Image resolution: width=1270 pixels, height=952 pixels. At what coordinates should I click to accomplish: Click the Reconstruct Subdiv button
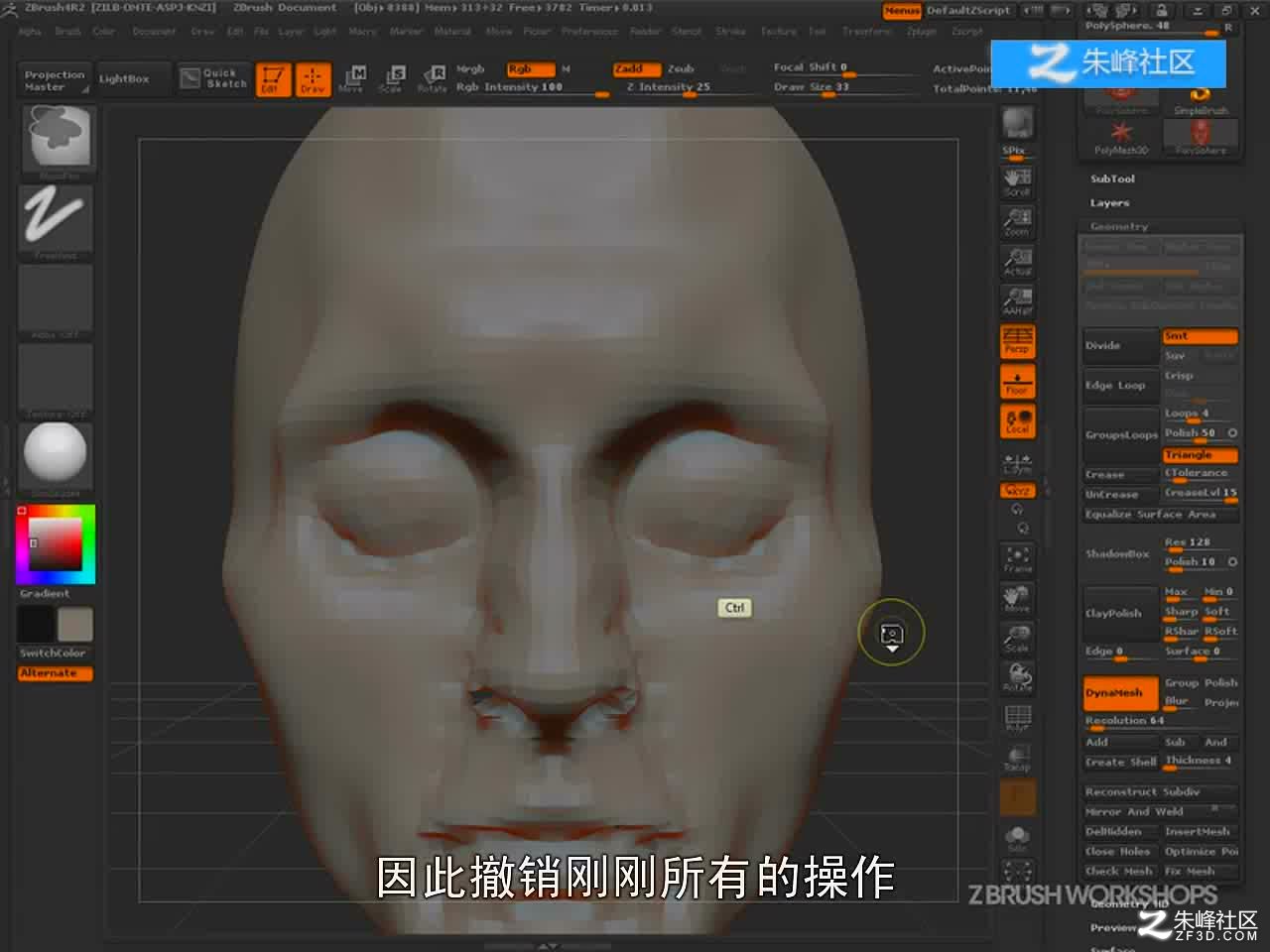(x=1161, y=792)
